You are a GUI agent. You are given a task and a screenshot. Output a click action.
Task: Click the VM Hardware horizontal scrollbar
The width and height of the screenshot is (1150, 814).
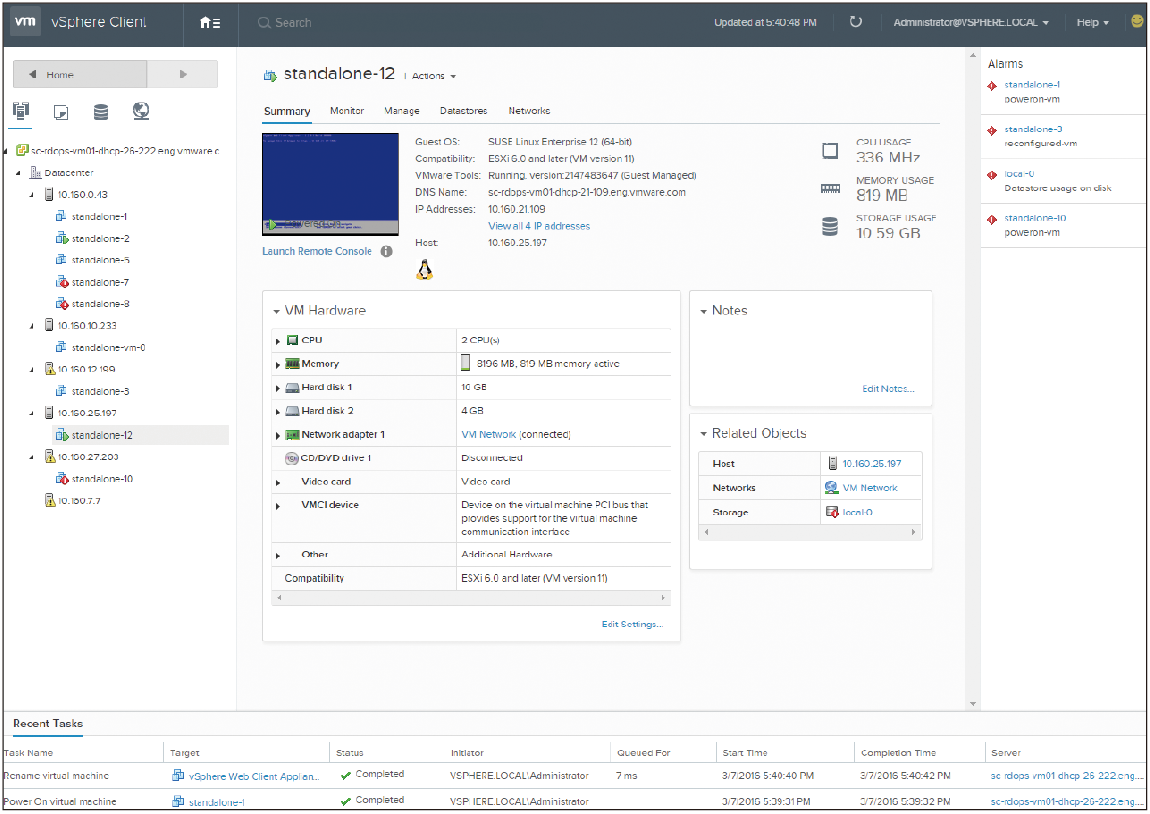(471, 598)
